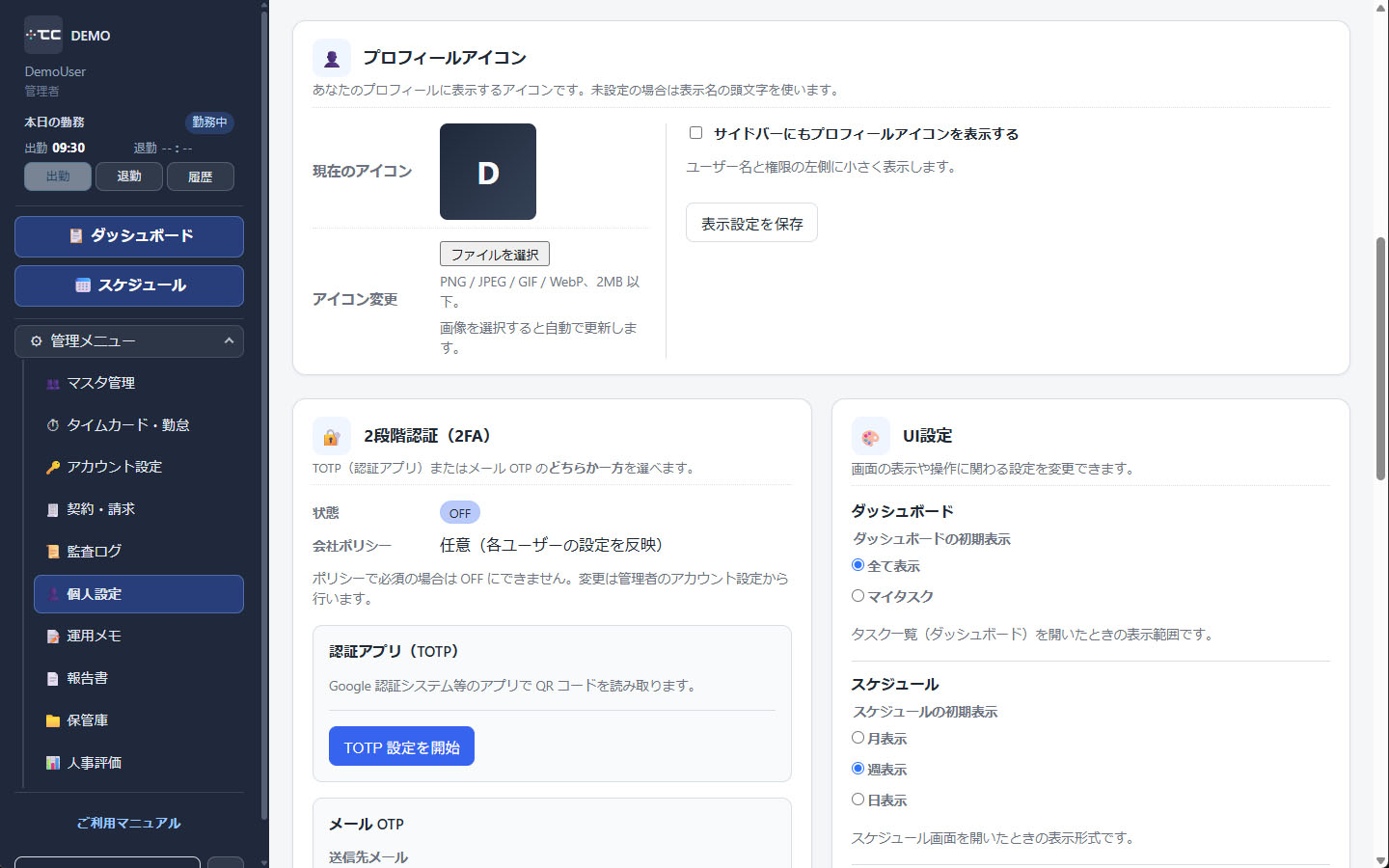Screen dimensions: 1389x868
Task: Click the タイムカード・勤怠 stopwatch icon
Action: (x=53, y=425)
